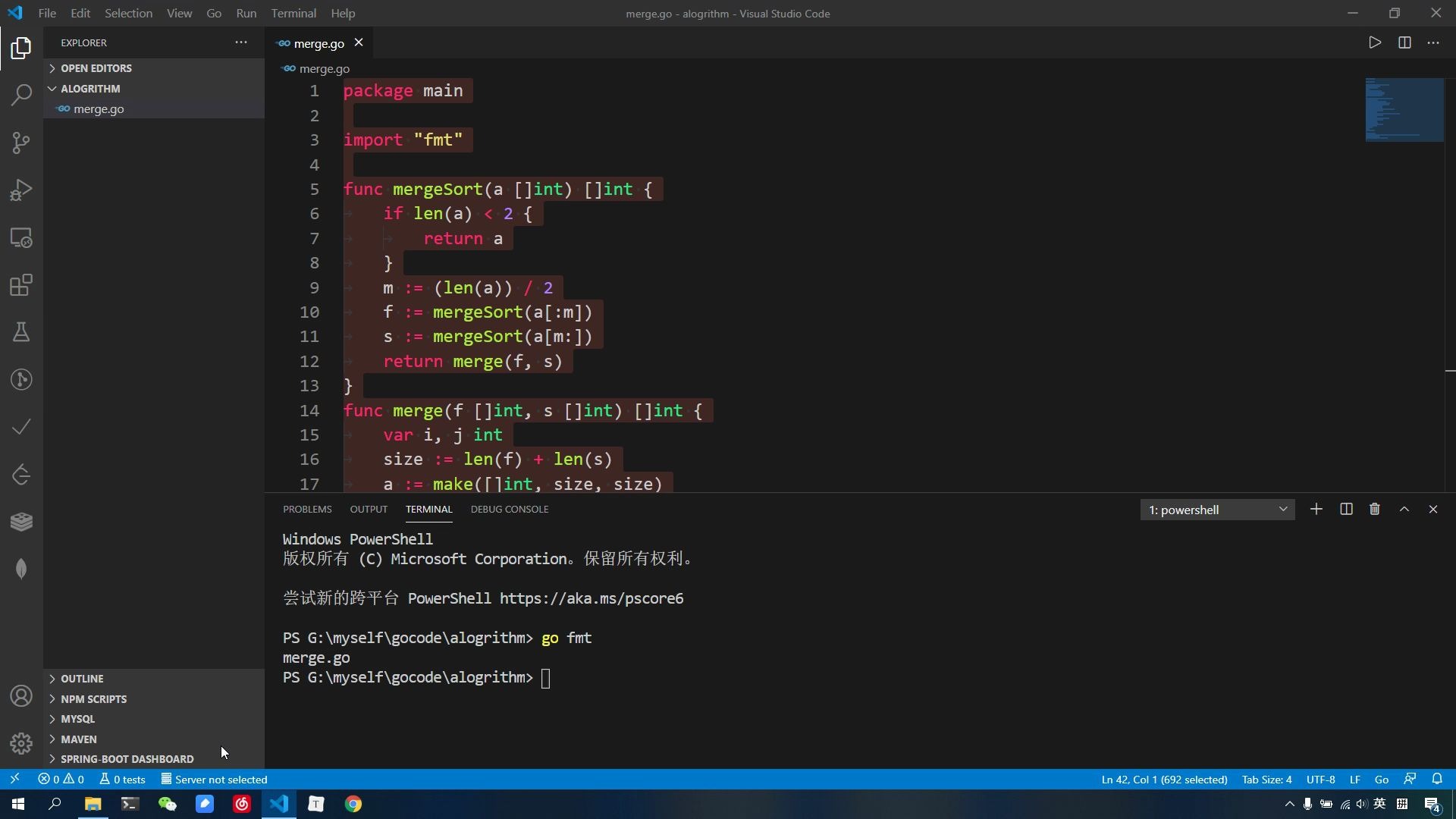Screen dimensions: 1456x819
Task: Click the Go language mode indicator
Action: tap(1382, 780)
